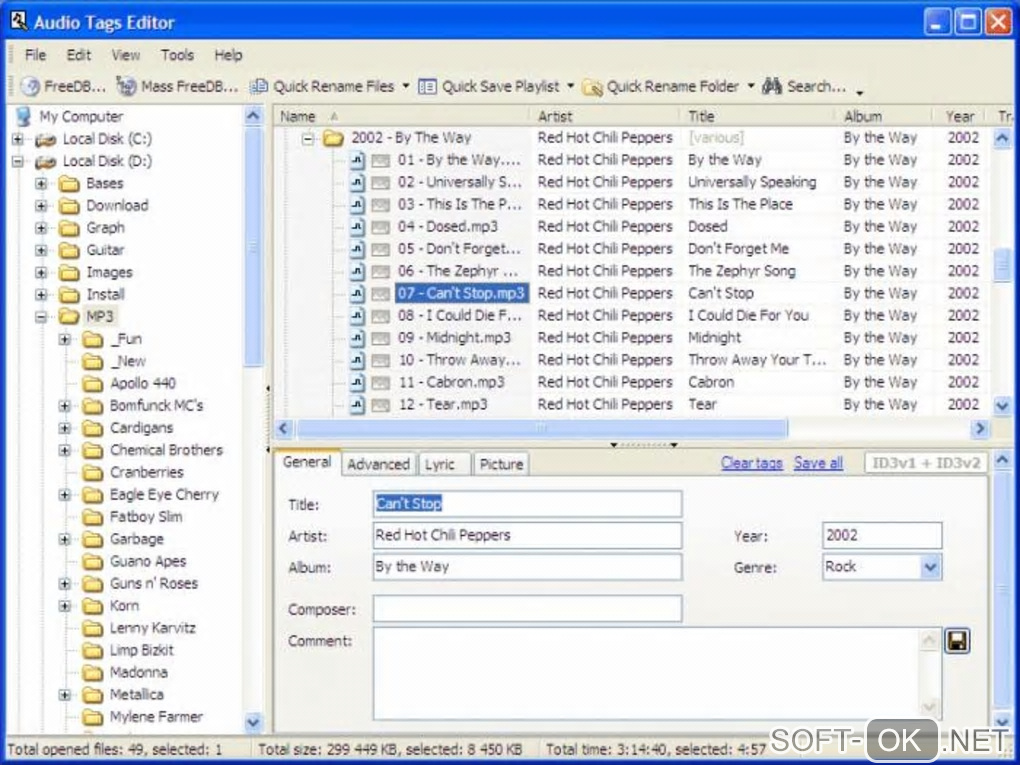Viewport: 1020px width, 765px height.
Task: Click in the Title input field
Action: tap(527, 504)
